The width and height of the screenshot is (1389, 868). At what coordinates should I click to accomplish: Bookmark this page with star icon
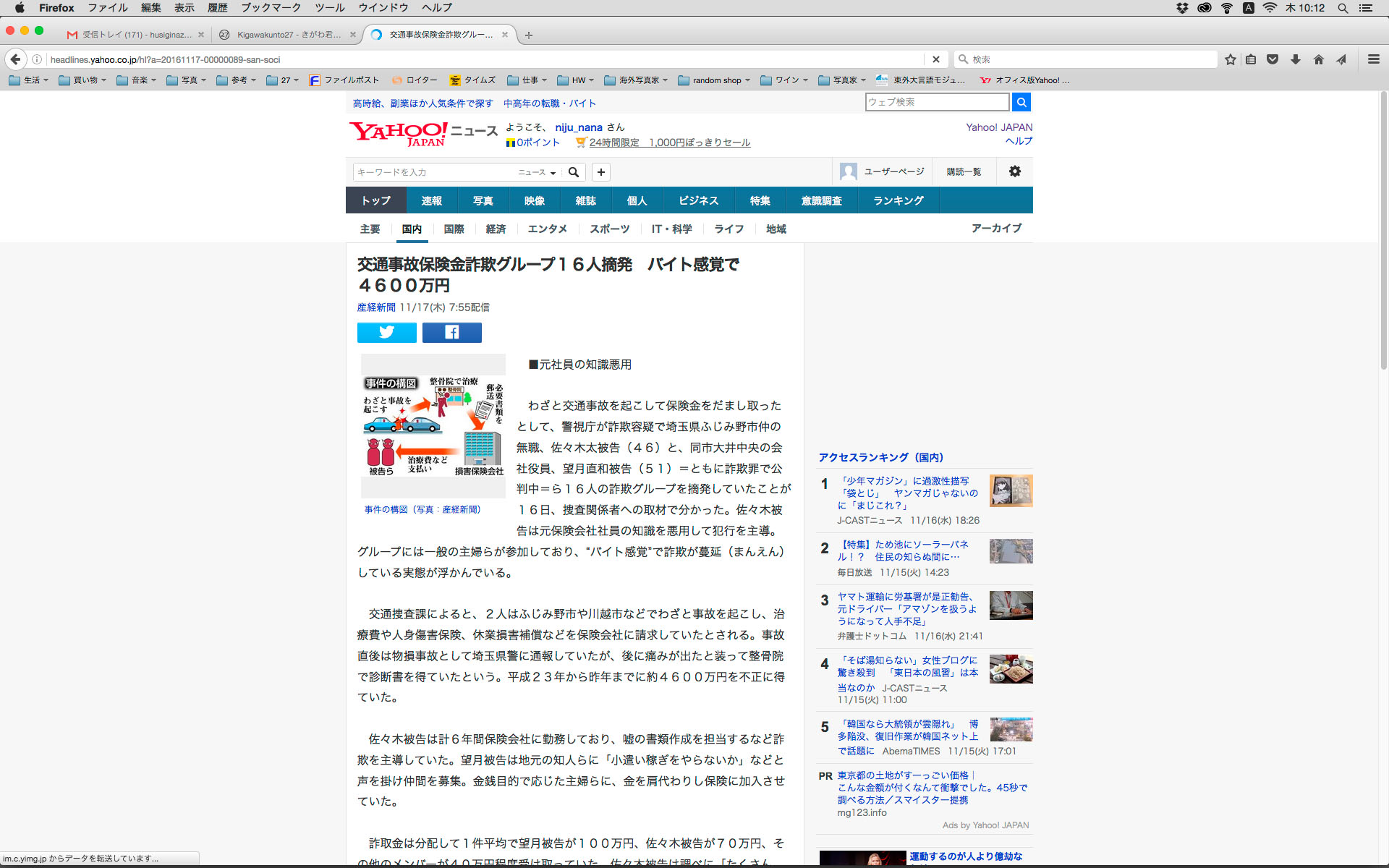tap(1230, 59)
